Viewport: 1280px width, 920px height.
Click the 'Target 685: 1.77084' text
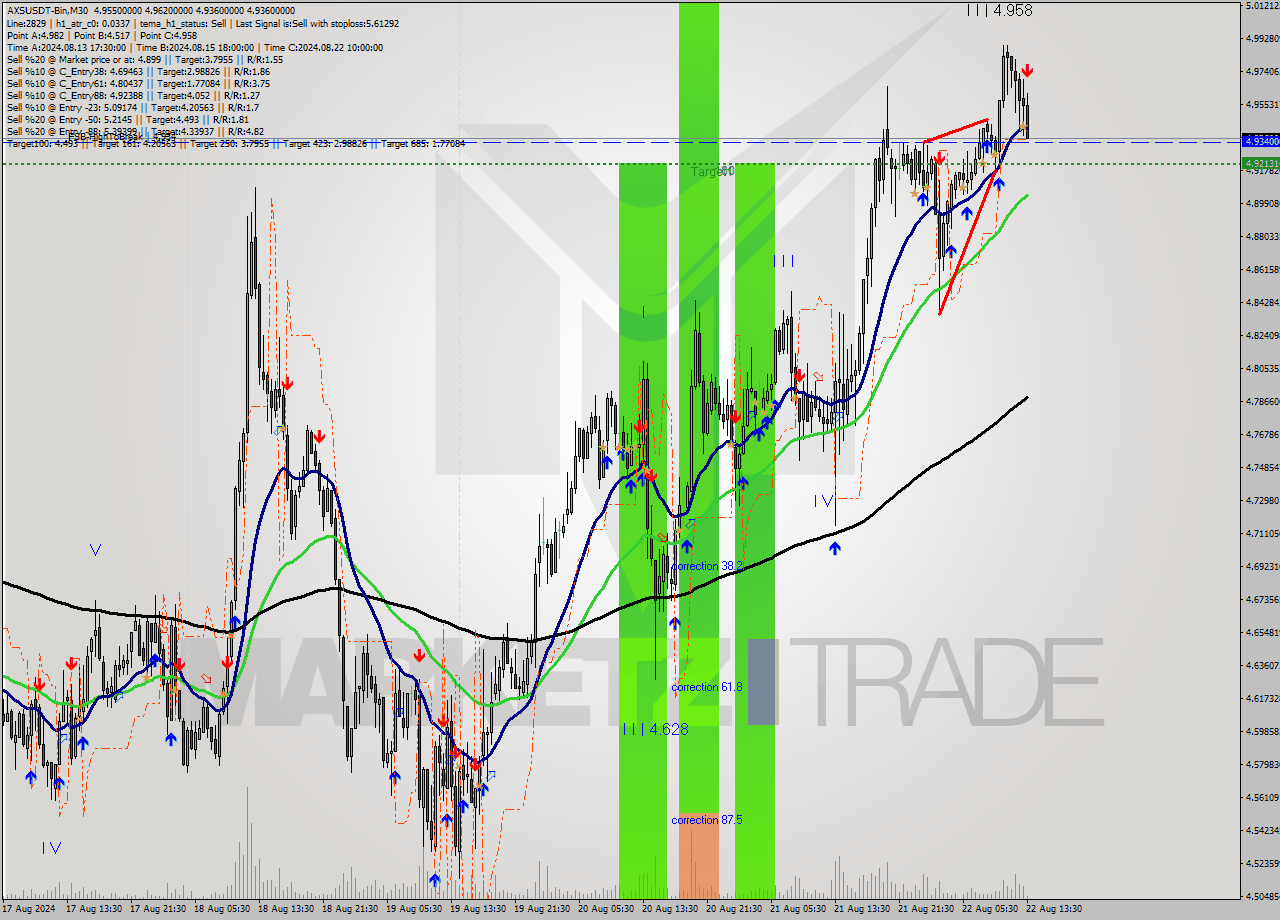(x=423, y=144)
